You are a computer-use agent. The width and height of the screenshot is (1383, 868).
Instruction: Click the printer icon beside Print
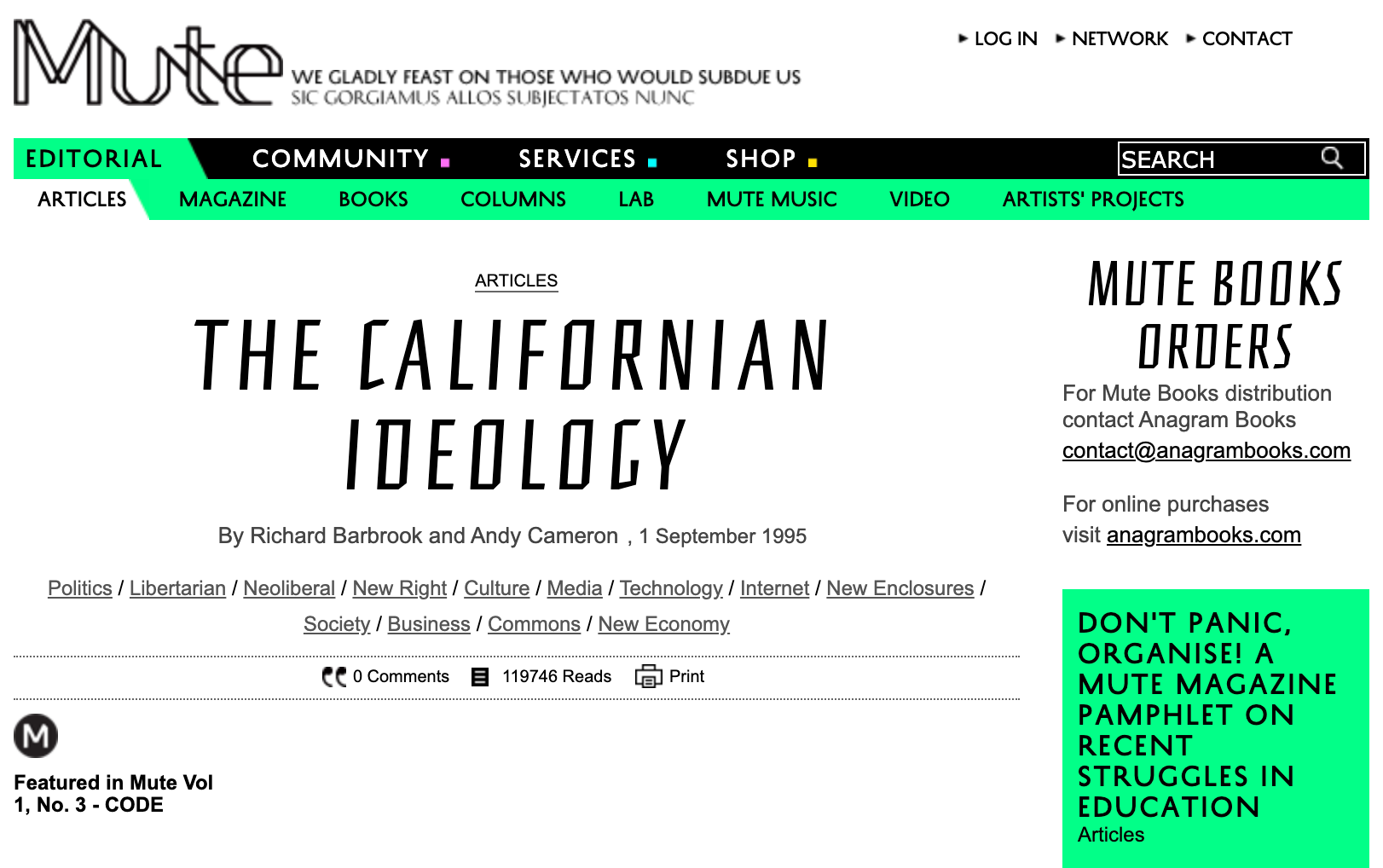648,676
